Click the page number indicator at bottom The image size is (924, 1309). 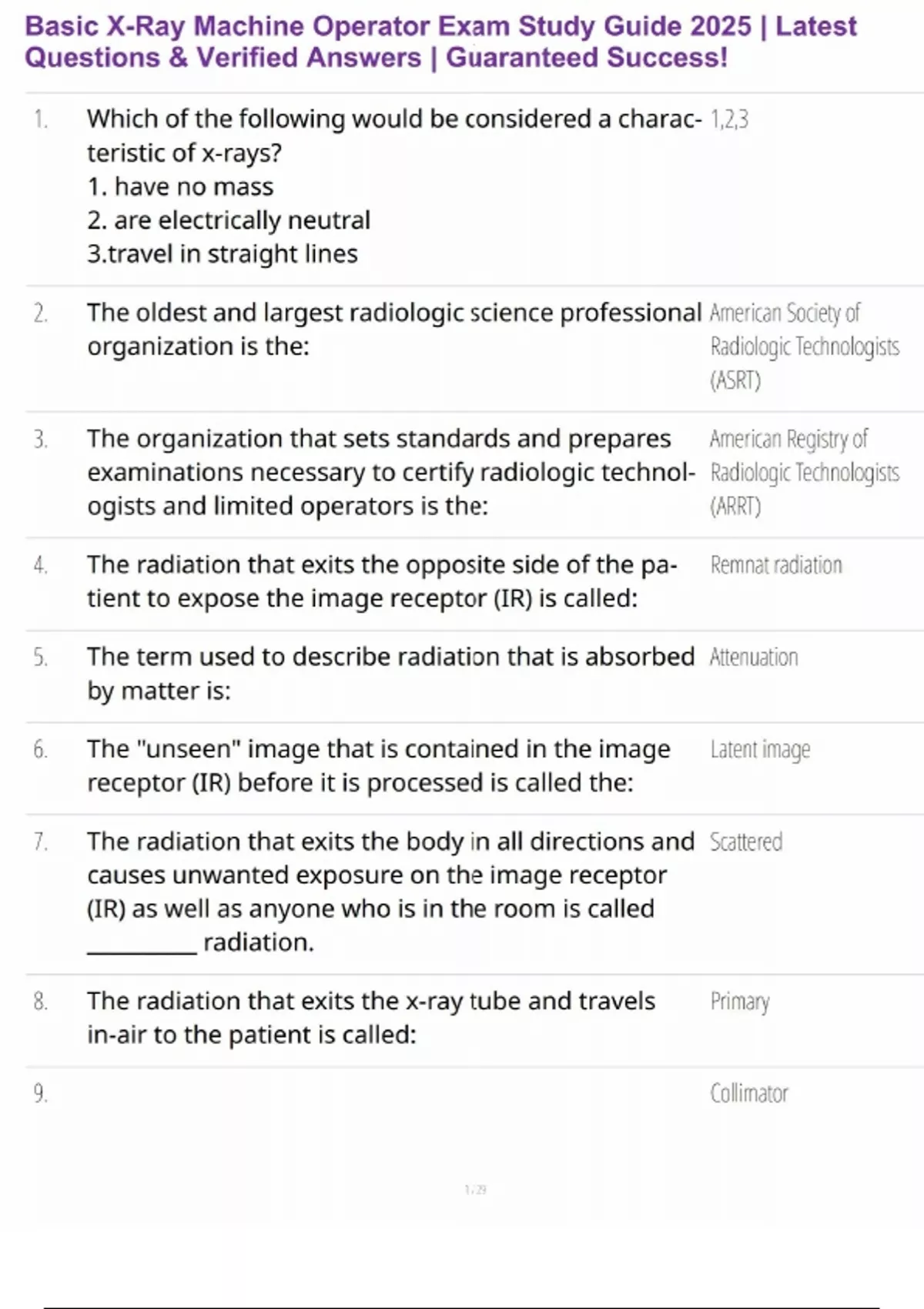coord(476,1190)
